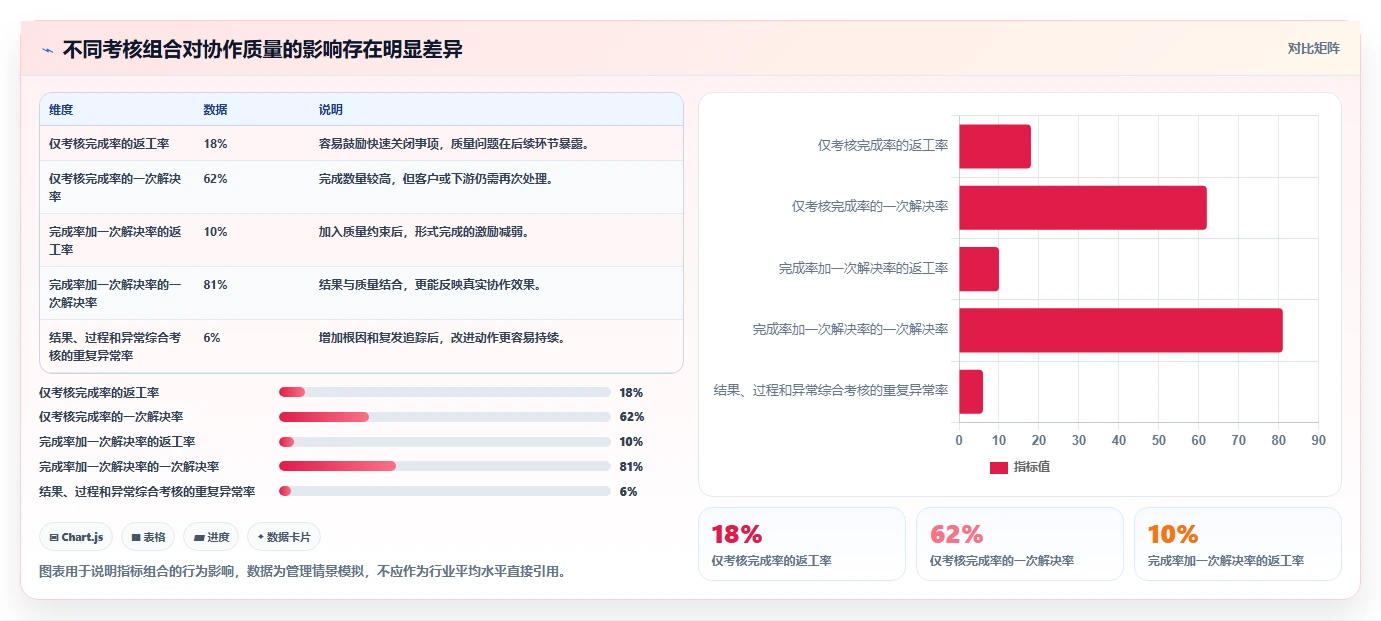Click the 62% cell in the table
Viewport: 1381px width, 621px height.
coord(215,179)
